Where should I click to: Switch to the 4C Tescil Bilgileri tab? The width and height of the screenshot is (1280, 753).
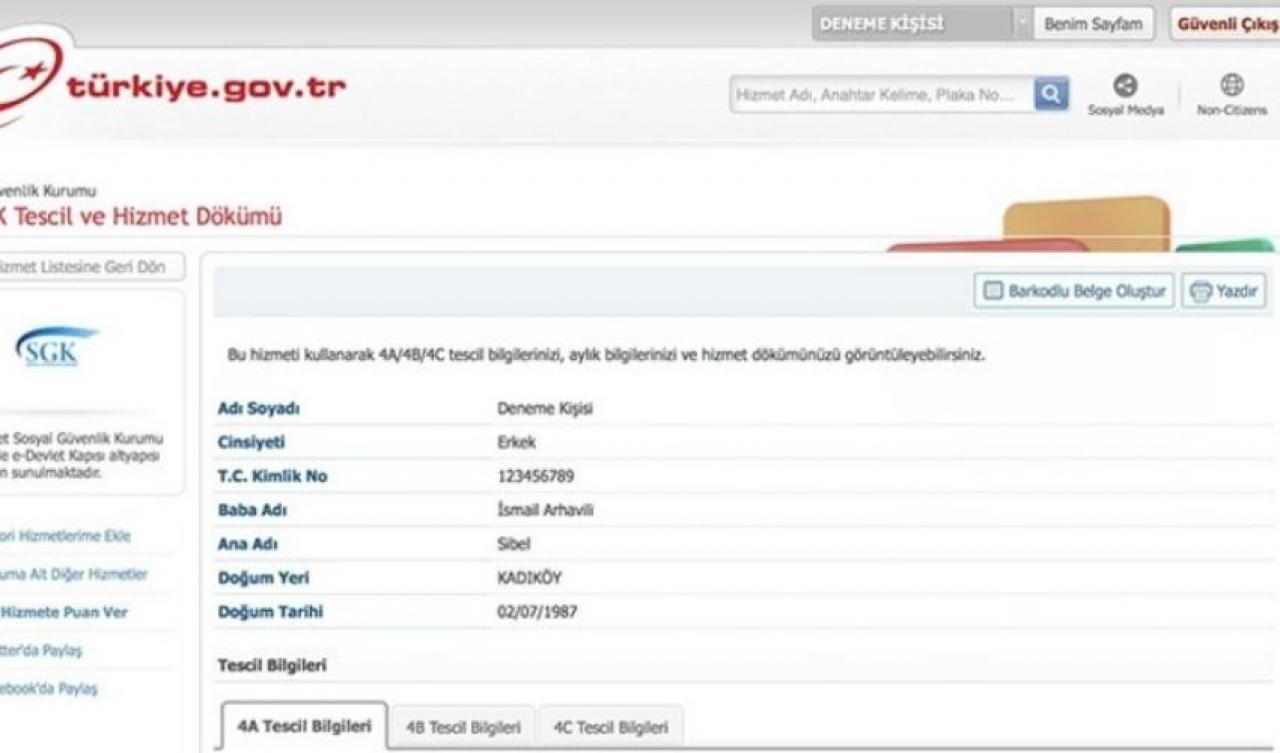coord(610,727)
